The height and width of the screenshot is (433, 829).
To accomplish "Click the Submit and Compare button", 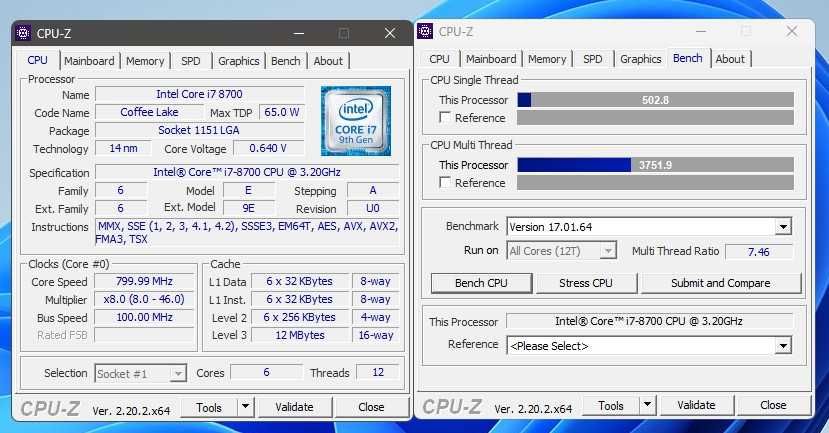I will tap(721, 283).
